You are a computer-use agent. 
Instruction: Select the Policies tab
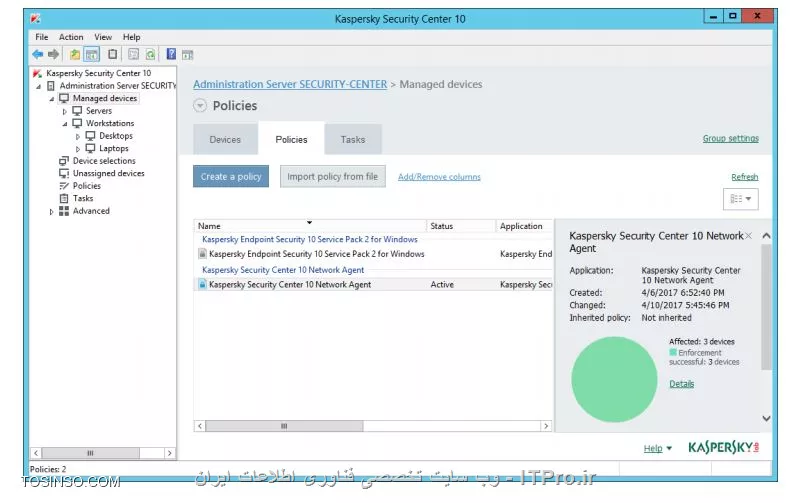tap(291, 139)
